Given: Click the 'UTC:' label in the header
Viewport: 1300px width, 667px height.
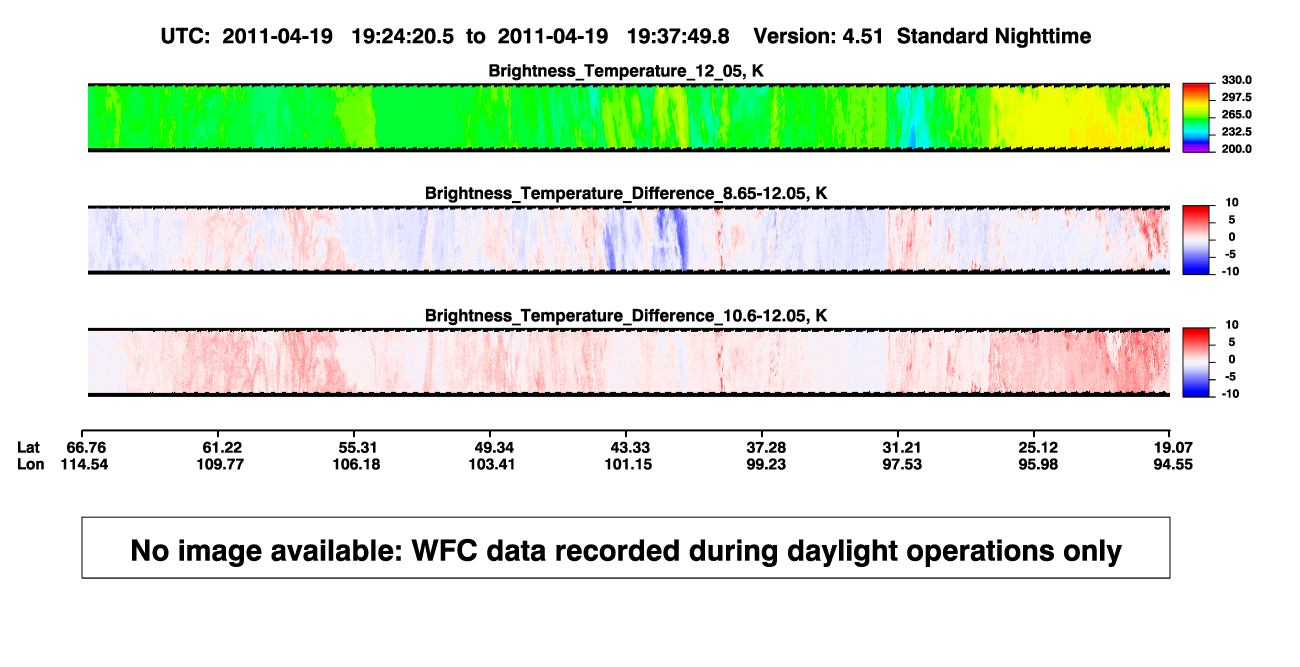Looking at the screenshot, I should click(184, 37).
